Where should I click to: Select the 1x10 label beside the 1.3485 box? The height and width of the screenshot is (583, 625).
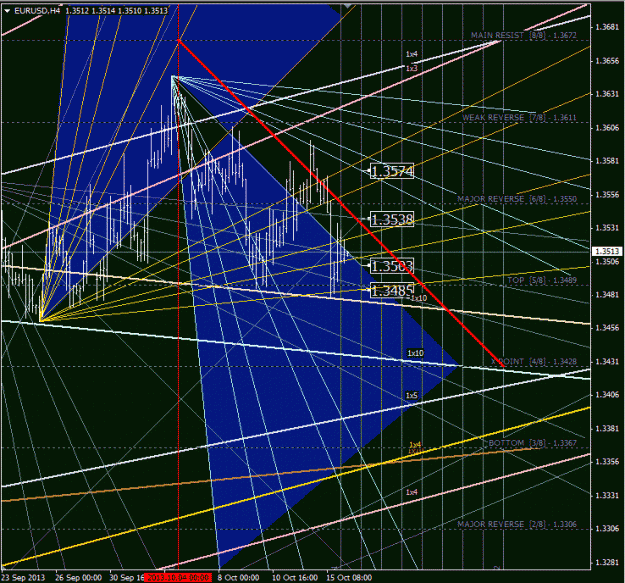[x=419, y=298]
